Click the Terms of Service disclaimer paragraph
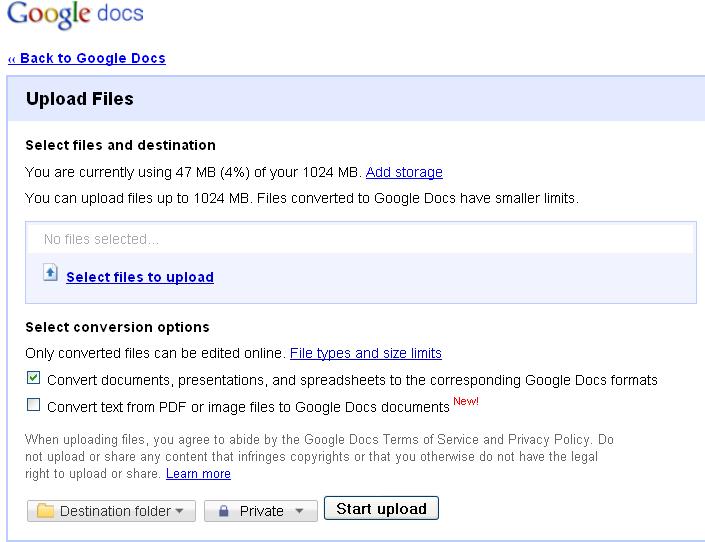The image size is (705, 542). tap(319, 456)
